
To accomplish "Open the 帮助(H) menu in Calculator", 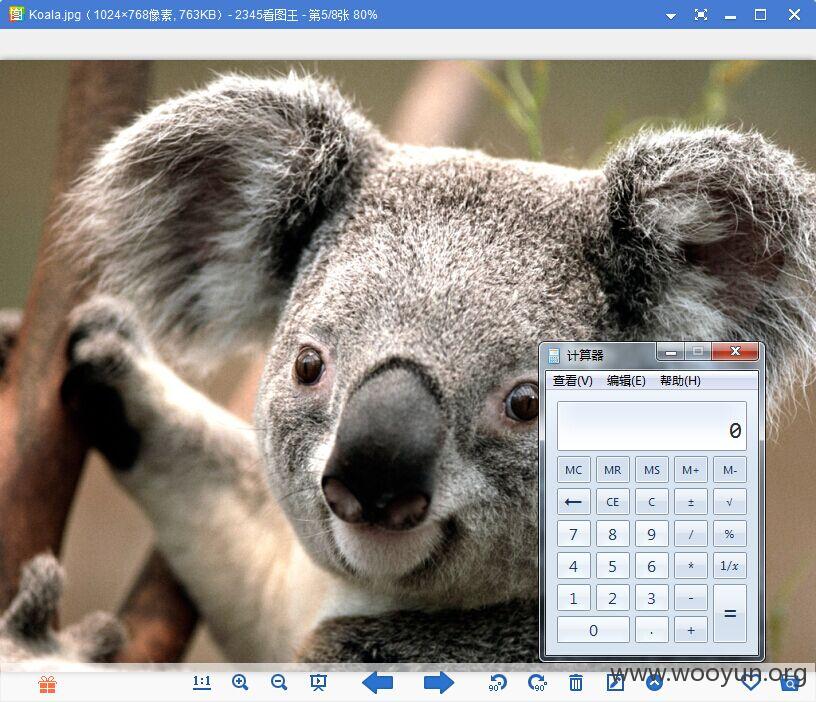I will click(x=680, y=381).
